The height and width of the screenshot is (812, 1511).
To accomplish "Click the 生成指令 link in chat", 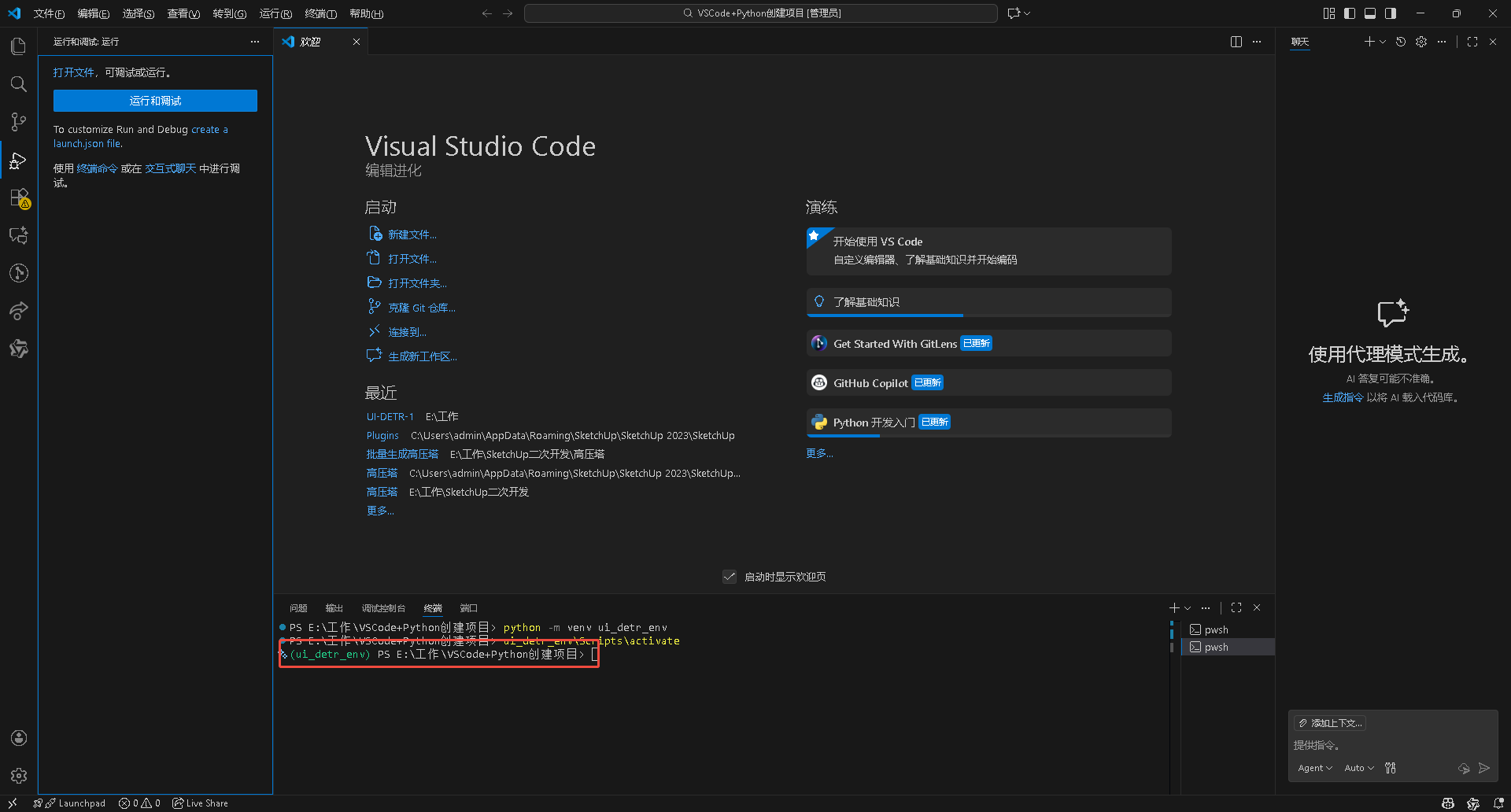I will 1343,397.
